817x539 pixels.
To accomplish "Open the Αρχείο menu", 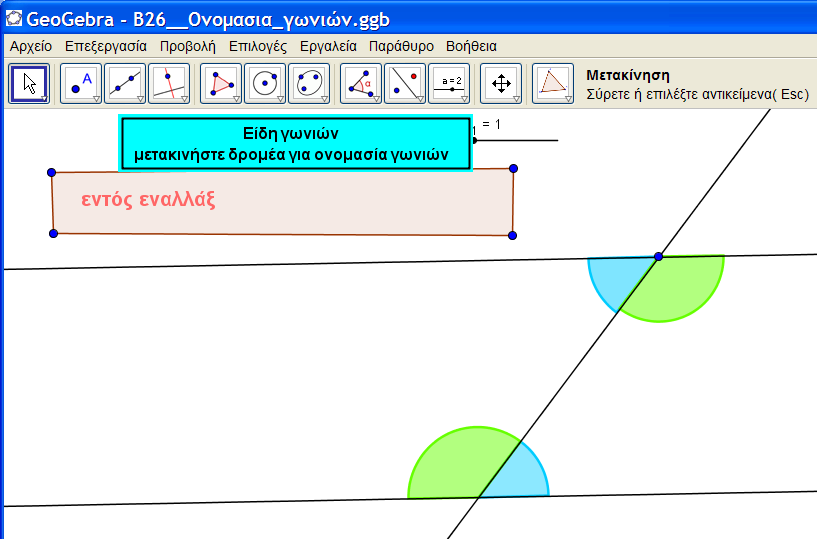I will tap(31, 46).
